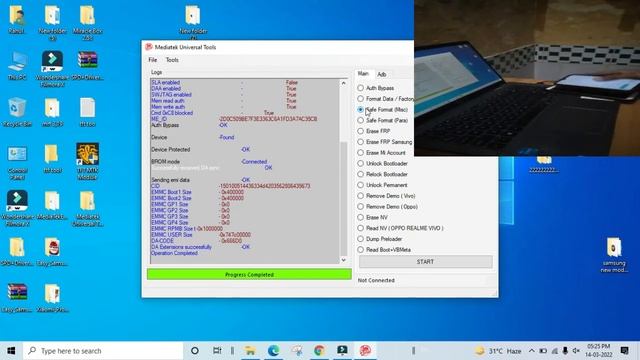Click the Not Connected status text

coord(376,280)
